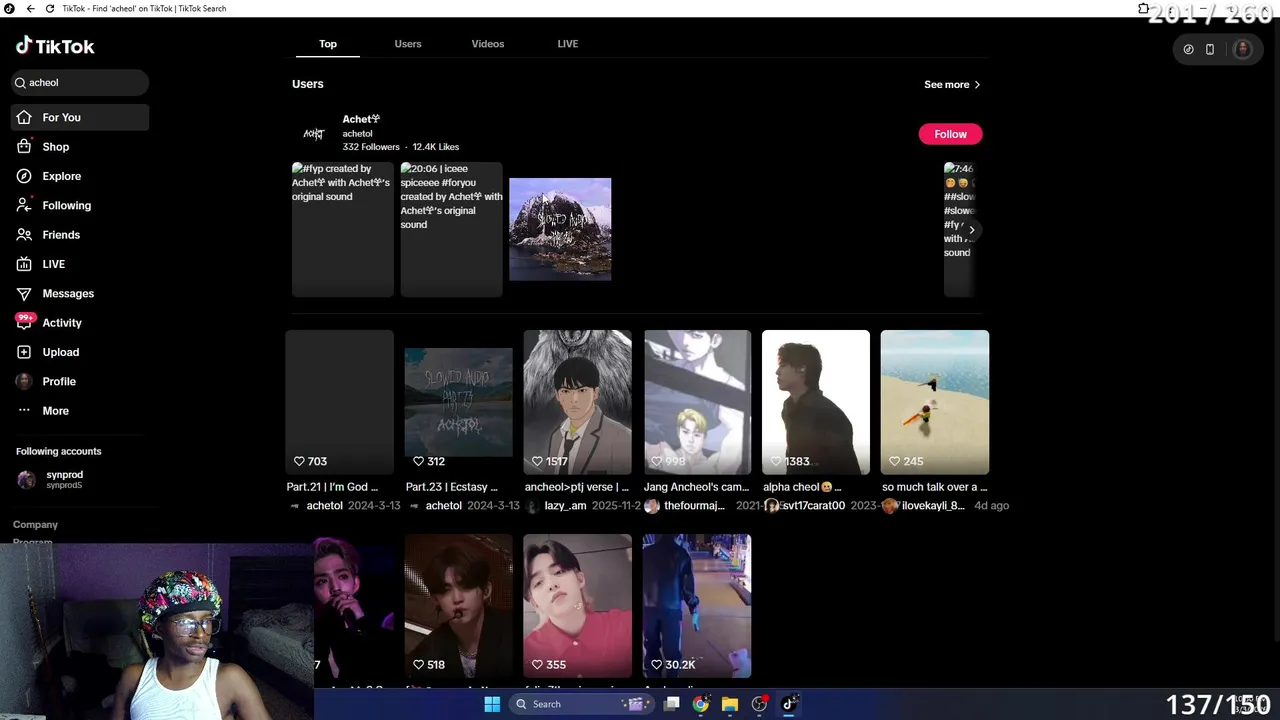Image resolution: width=1280 pixels, height=720 pixels.
Task: Click next arrow in Achet video carousel
Action: point(971,230)
